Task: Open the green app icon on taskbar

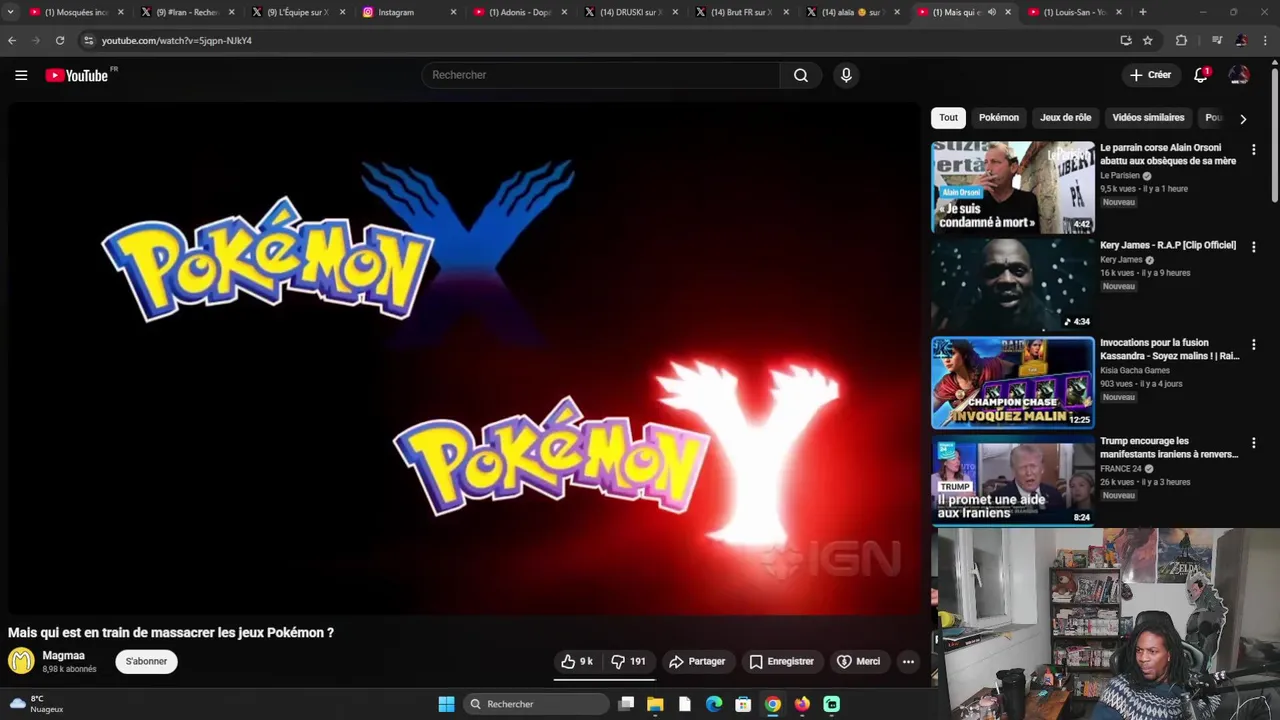Action: tap(831, 704)
